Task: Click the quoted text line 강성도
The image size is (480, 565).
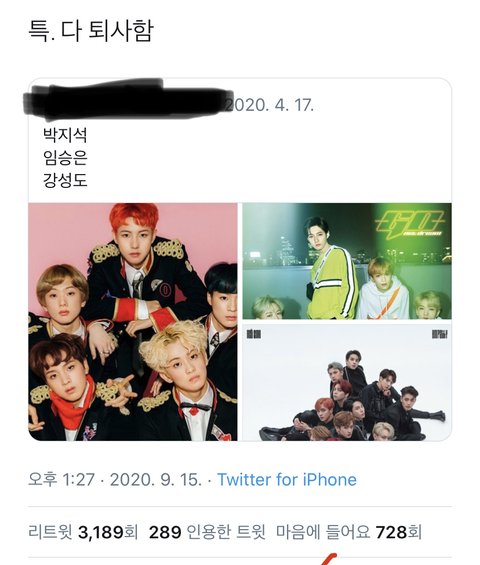Action: 65,180
